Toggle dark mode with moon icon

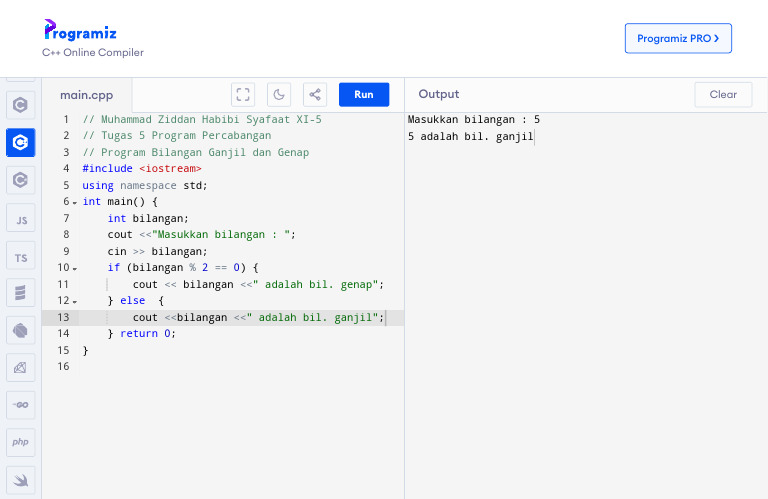tap(279, 95)
